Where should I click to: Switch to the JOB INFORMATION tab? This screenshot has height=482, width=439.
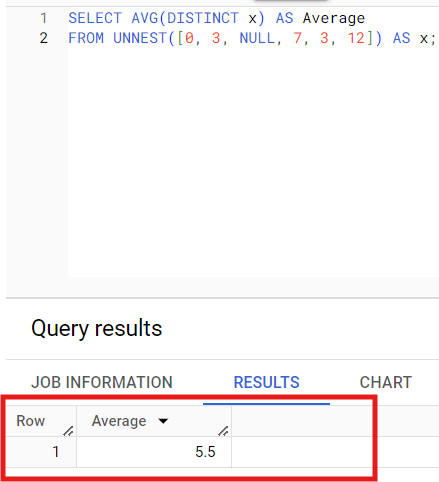102,382
